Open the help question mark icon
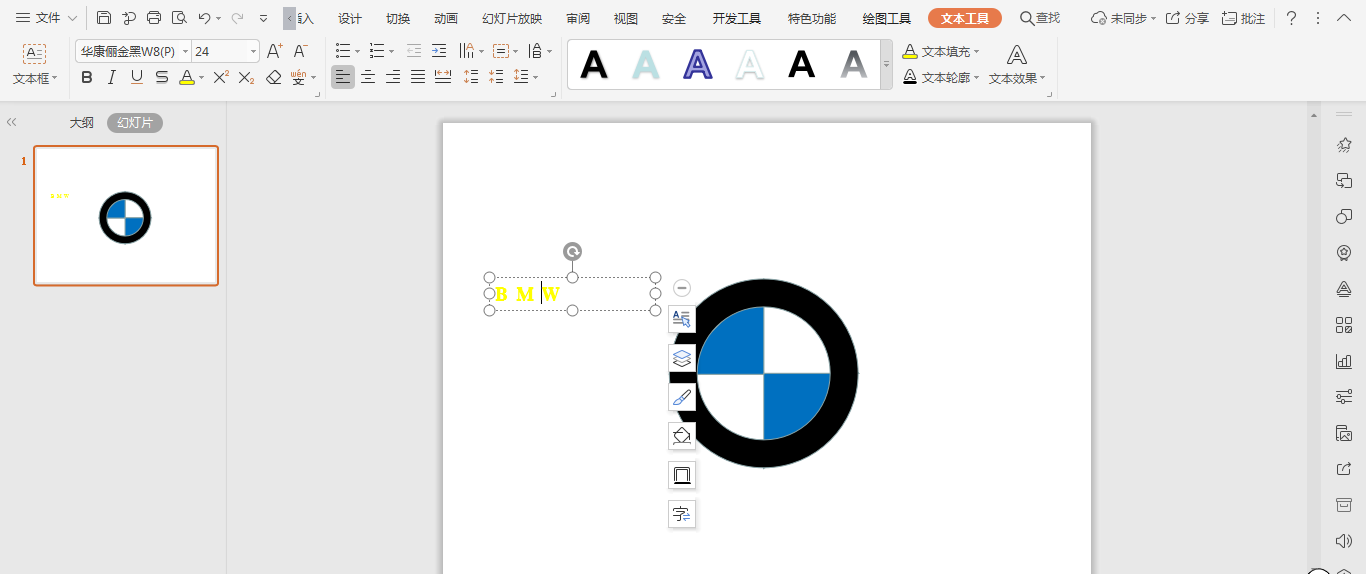Viewport: 1366px width, 574px height. tap(1292, 18)
